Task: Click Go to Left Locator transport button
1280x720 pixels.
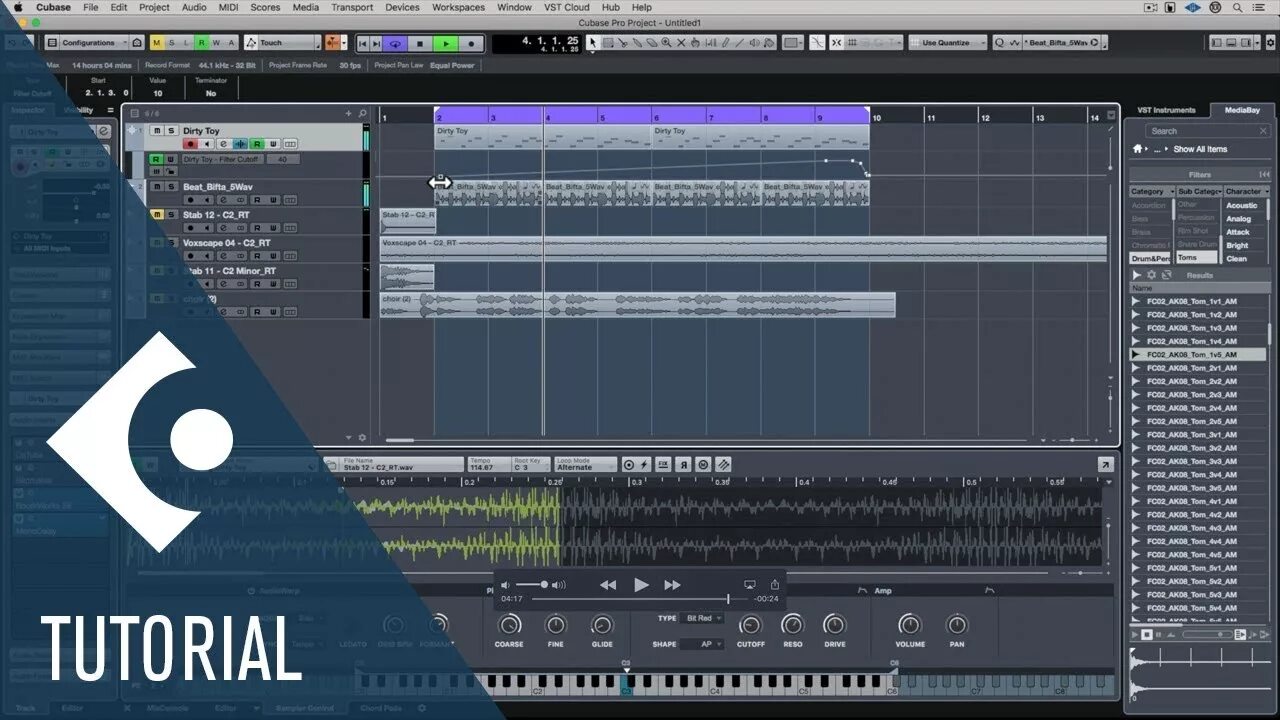Action: pyautogui.click(x=363, y=44)
